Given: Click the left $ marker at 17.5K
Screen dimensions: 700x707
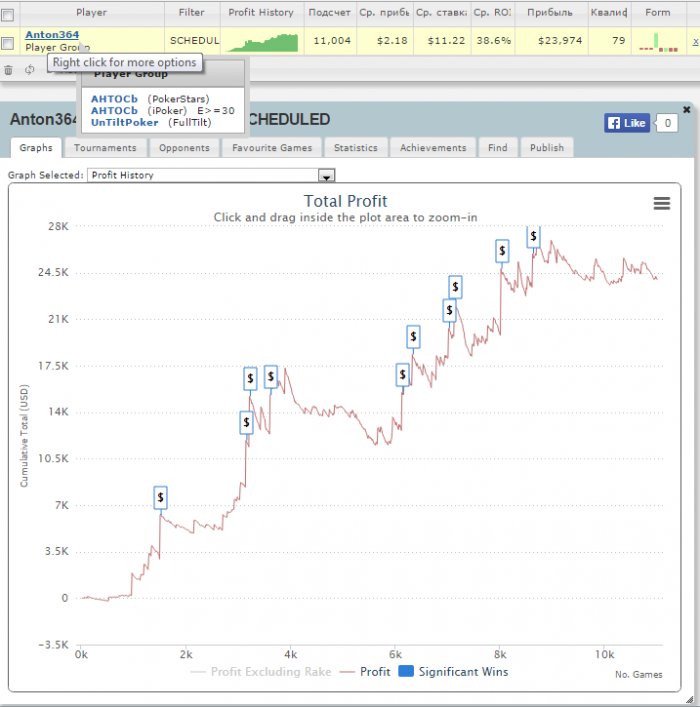Looking at the screenshot, I should pos(250,378).
